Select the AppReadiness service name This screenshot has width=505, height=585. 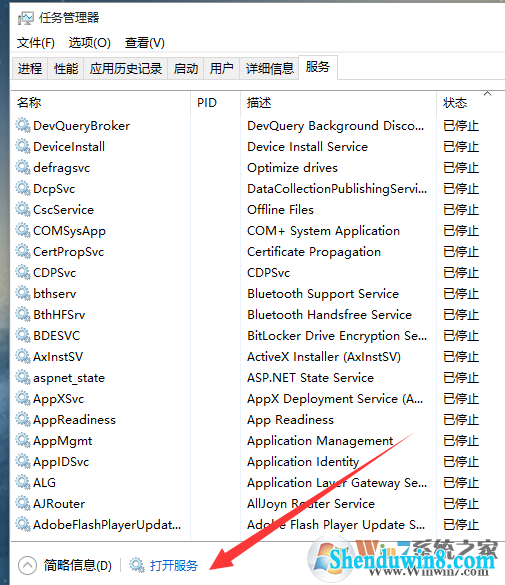tap(75, 420)
